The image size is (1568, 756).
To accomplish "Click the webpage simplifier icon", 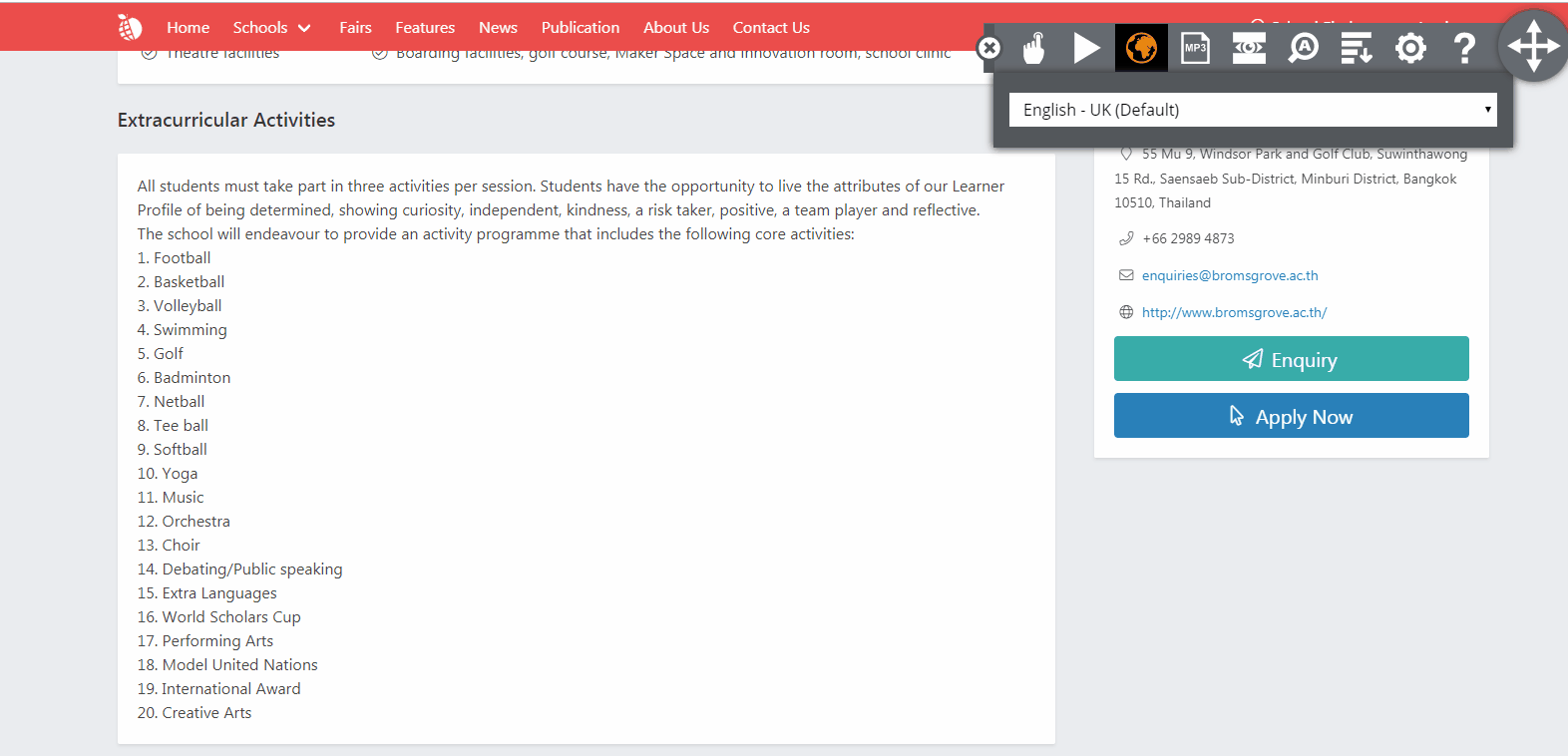I will tap(1357, 48).
